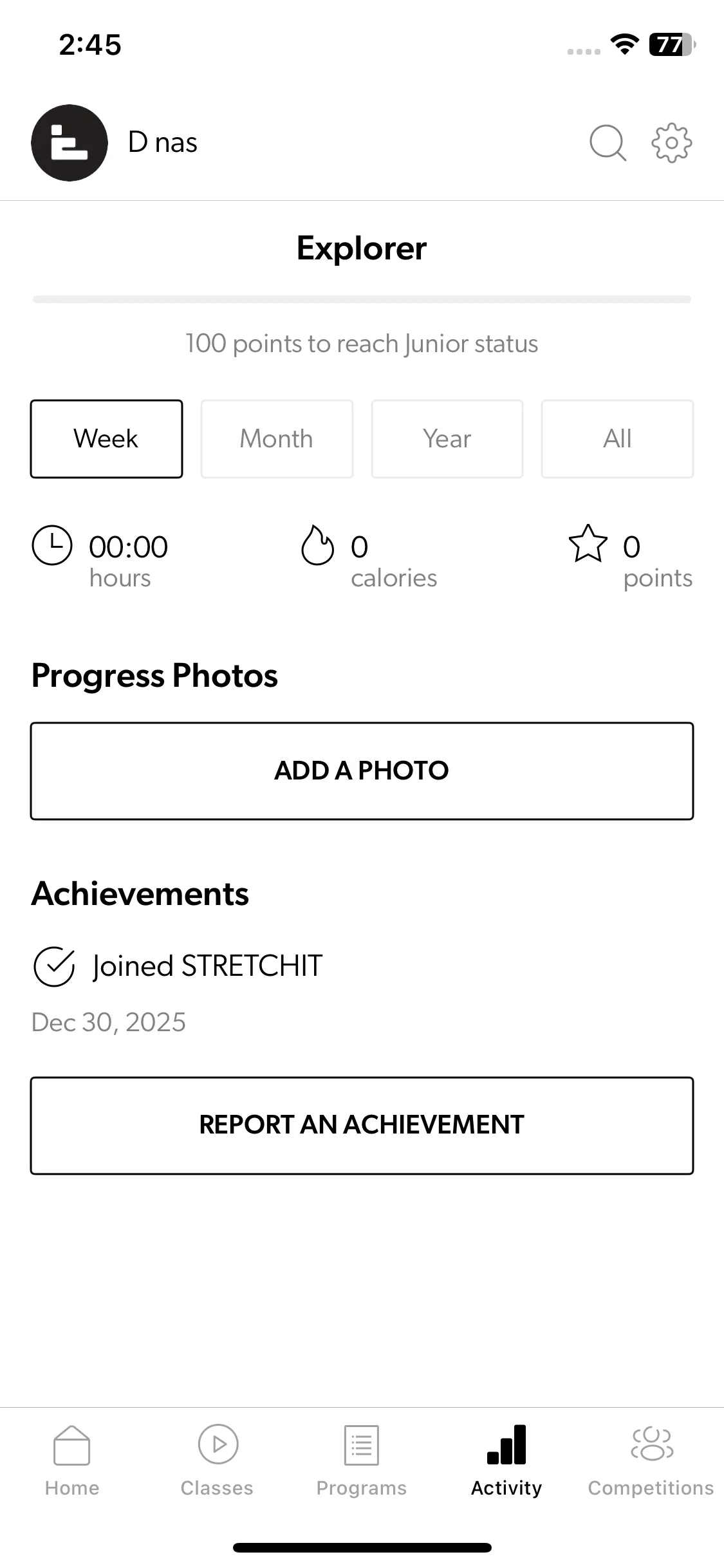Open the Competitions tab

(x=651, y=1460)
